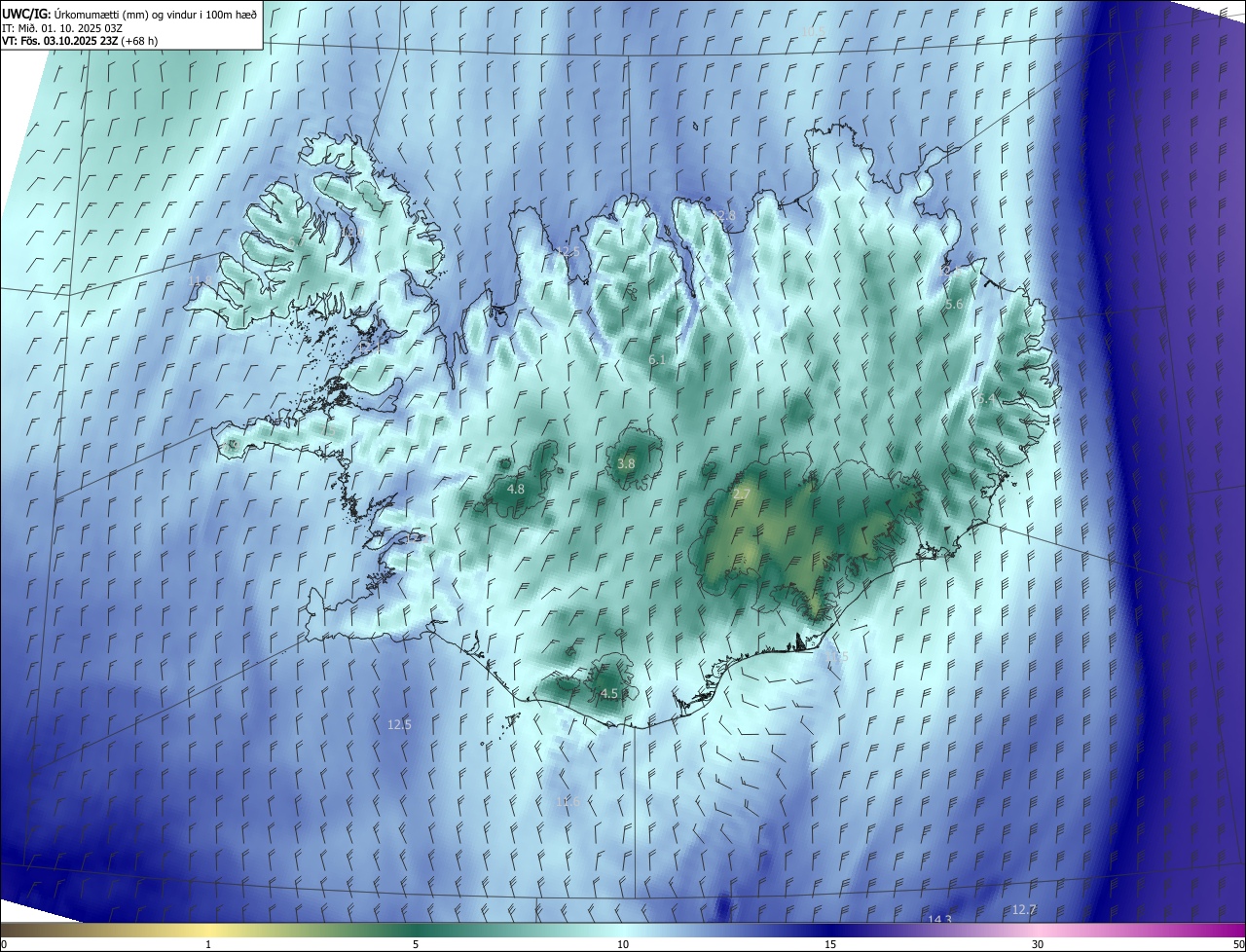Click the 11.8 value label west of the Westfjords
This screenshot has height=952, width=1246.
pos(201,281)
